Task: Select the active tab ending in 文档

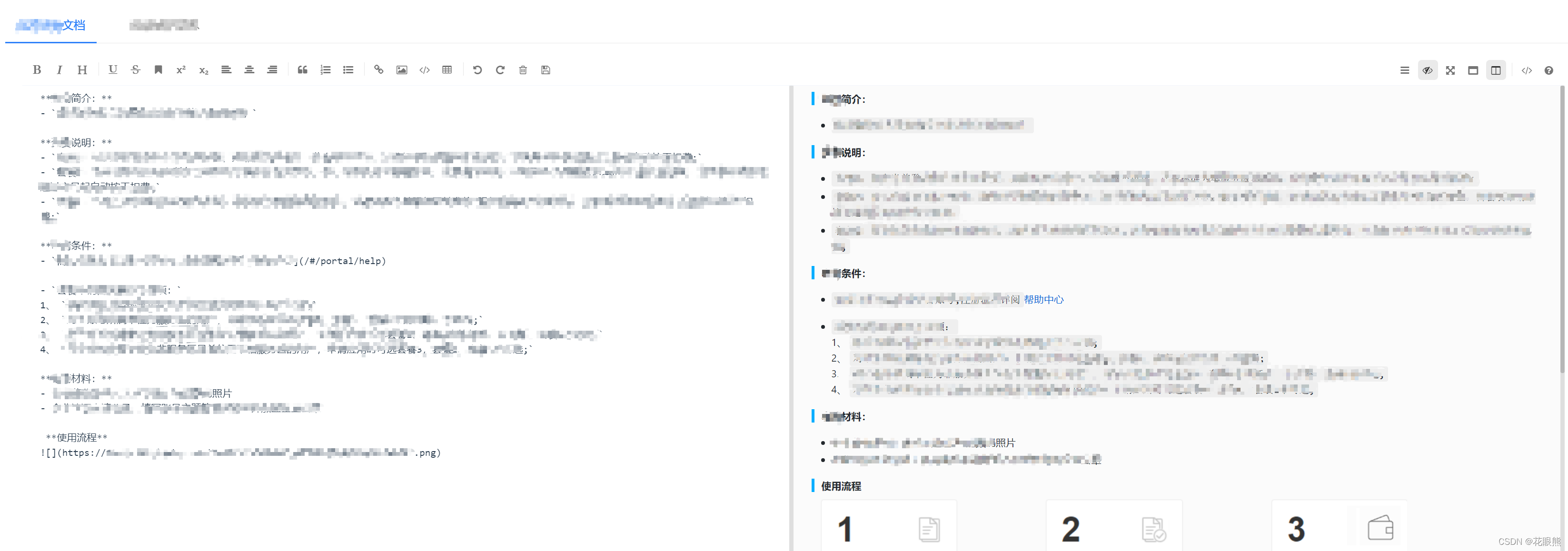Action: pyautogui.click(x=50, y=25)
